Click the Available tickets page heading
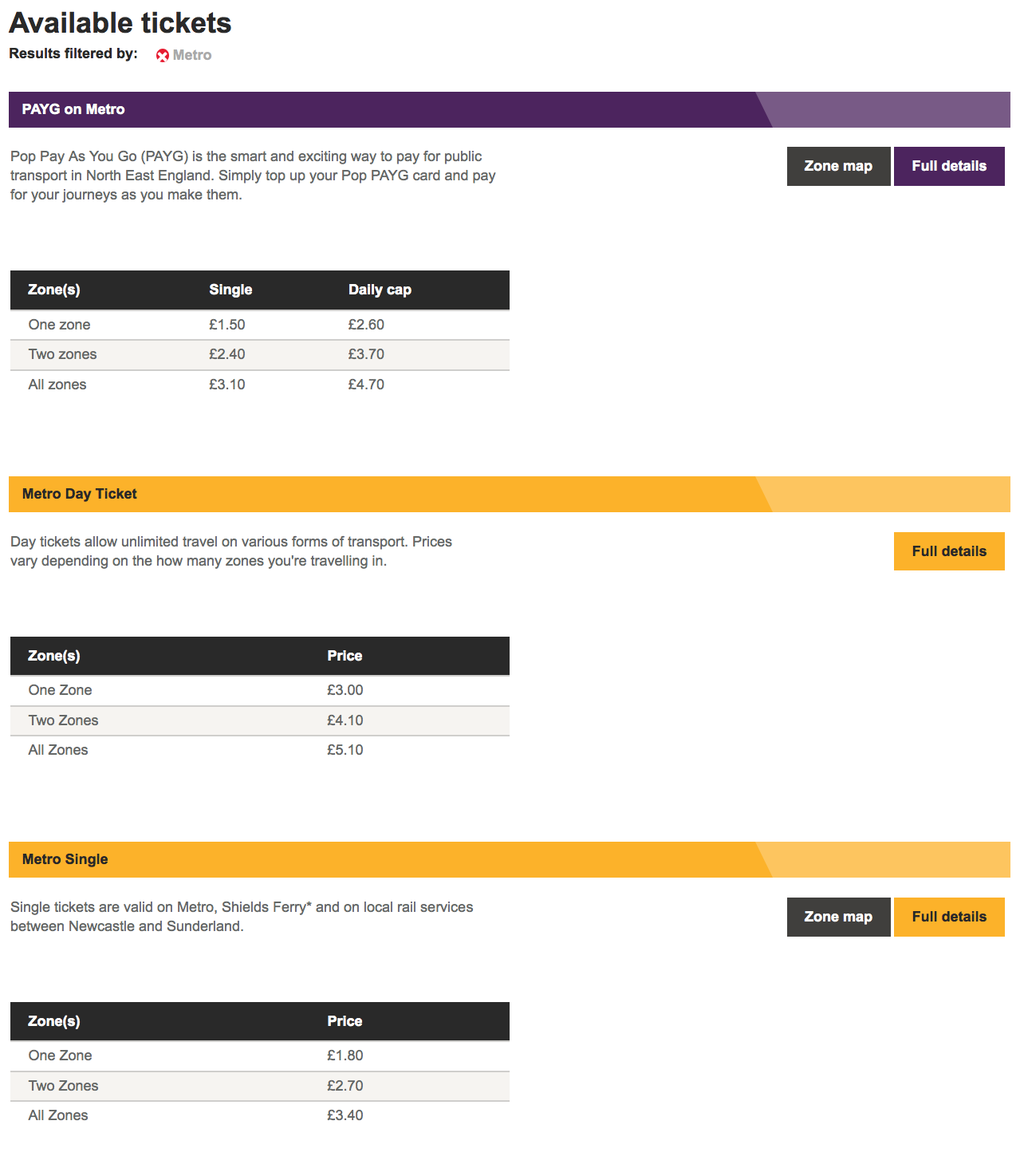 120,23
